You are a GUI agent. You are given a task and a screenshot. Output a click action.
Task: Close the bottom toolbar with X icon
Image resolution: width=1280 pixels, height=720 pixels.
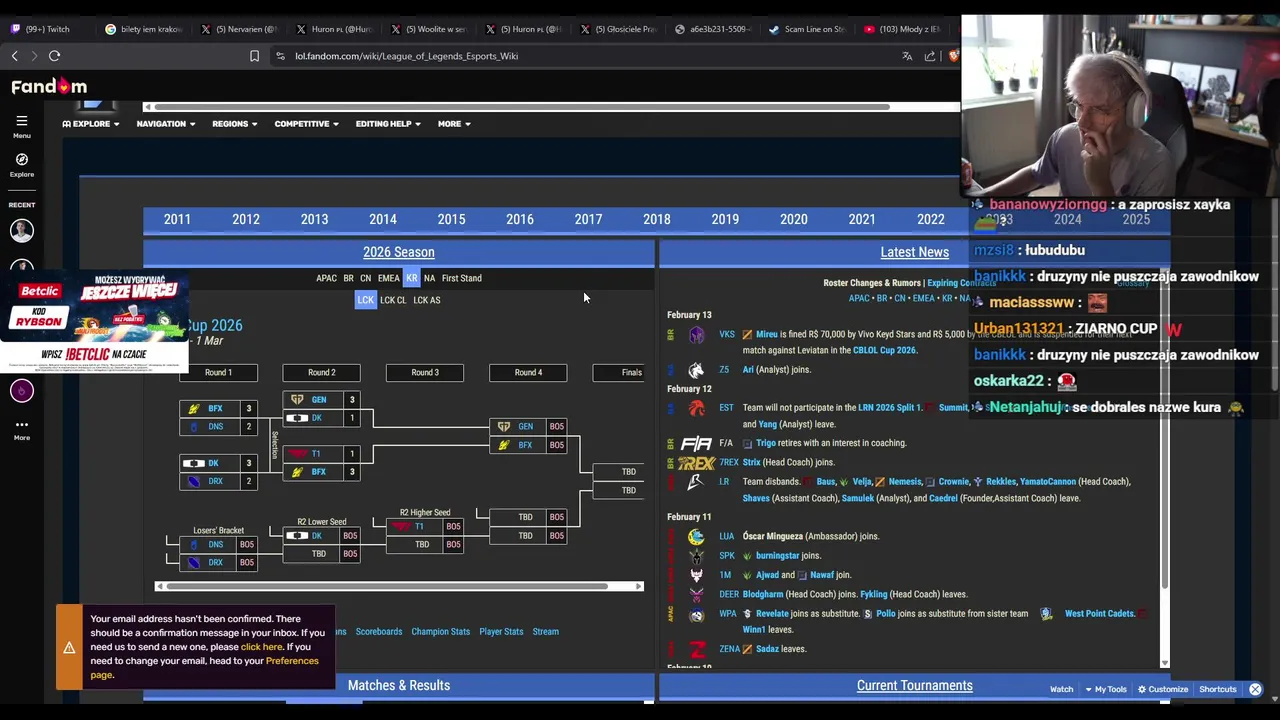[1255, 689]
